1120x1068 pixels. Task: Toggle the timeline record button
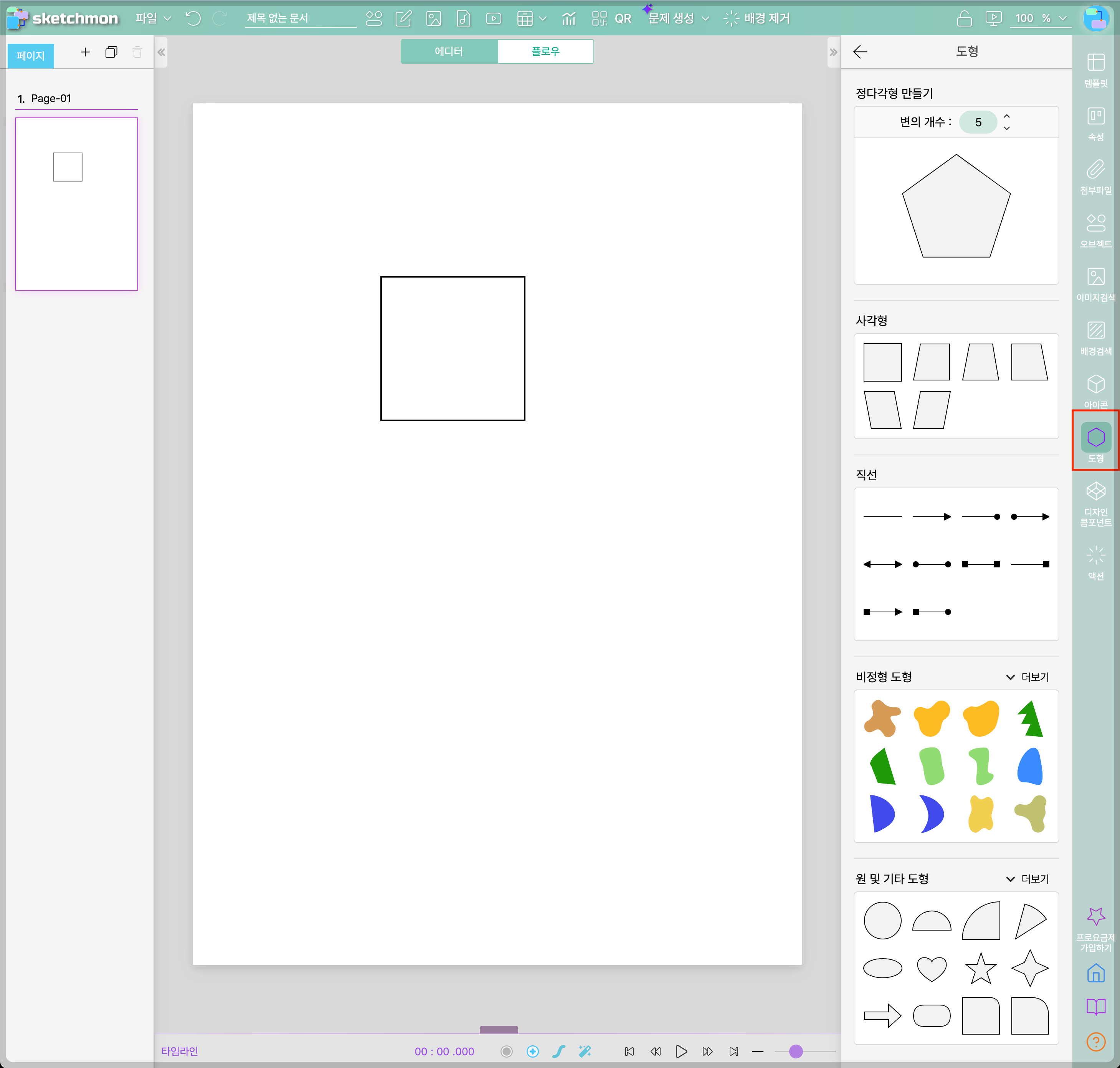point(506,1051)
